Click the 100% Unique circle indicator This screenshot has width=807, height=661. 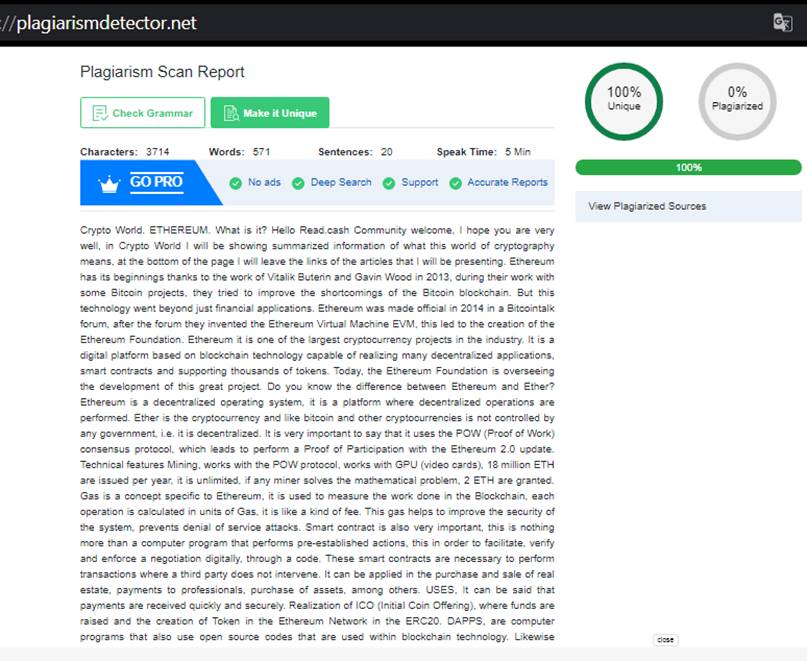click(x=624, y=101)
